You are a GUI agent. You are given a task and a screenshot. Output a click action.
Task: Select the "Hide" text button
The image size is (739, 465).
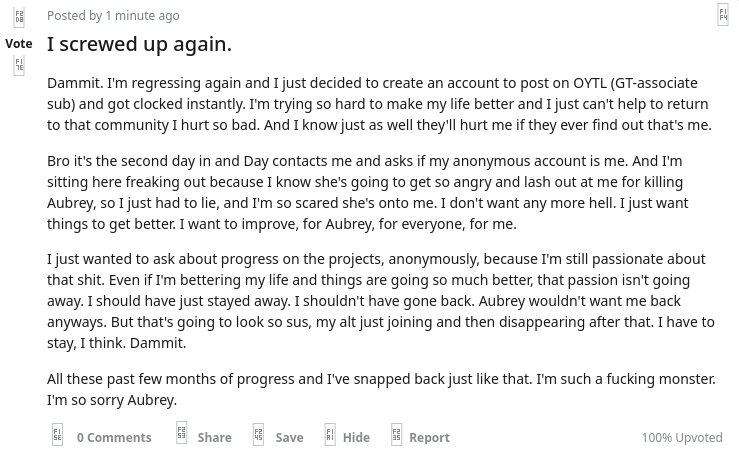tap(356, 437)
